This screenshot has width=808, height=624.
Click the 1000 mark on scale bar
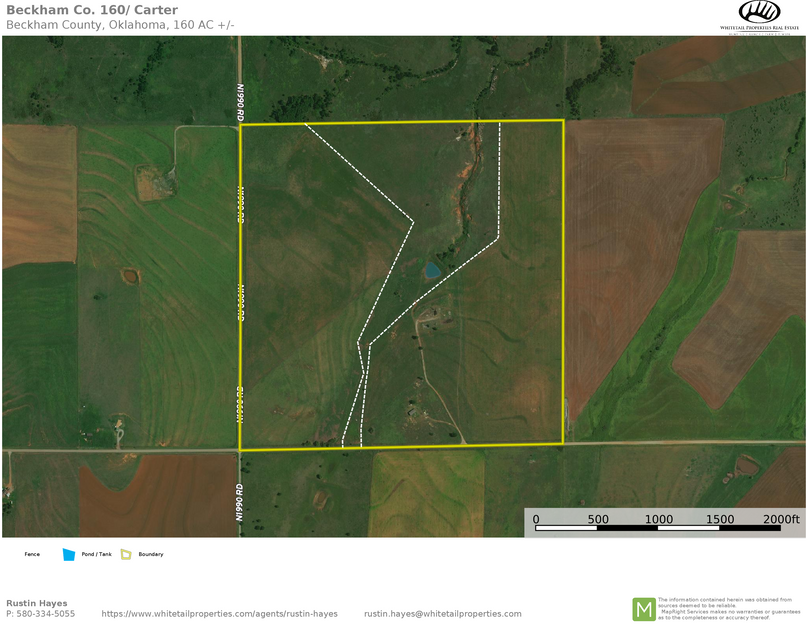click(x=658, y=520)
